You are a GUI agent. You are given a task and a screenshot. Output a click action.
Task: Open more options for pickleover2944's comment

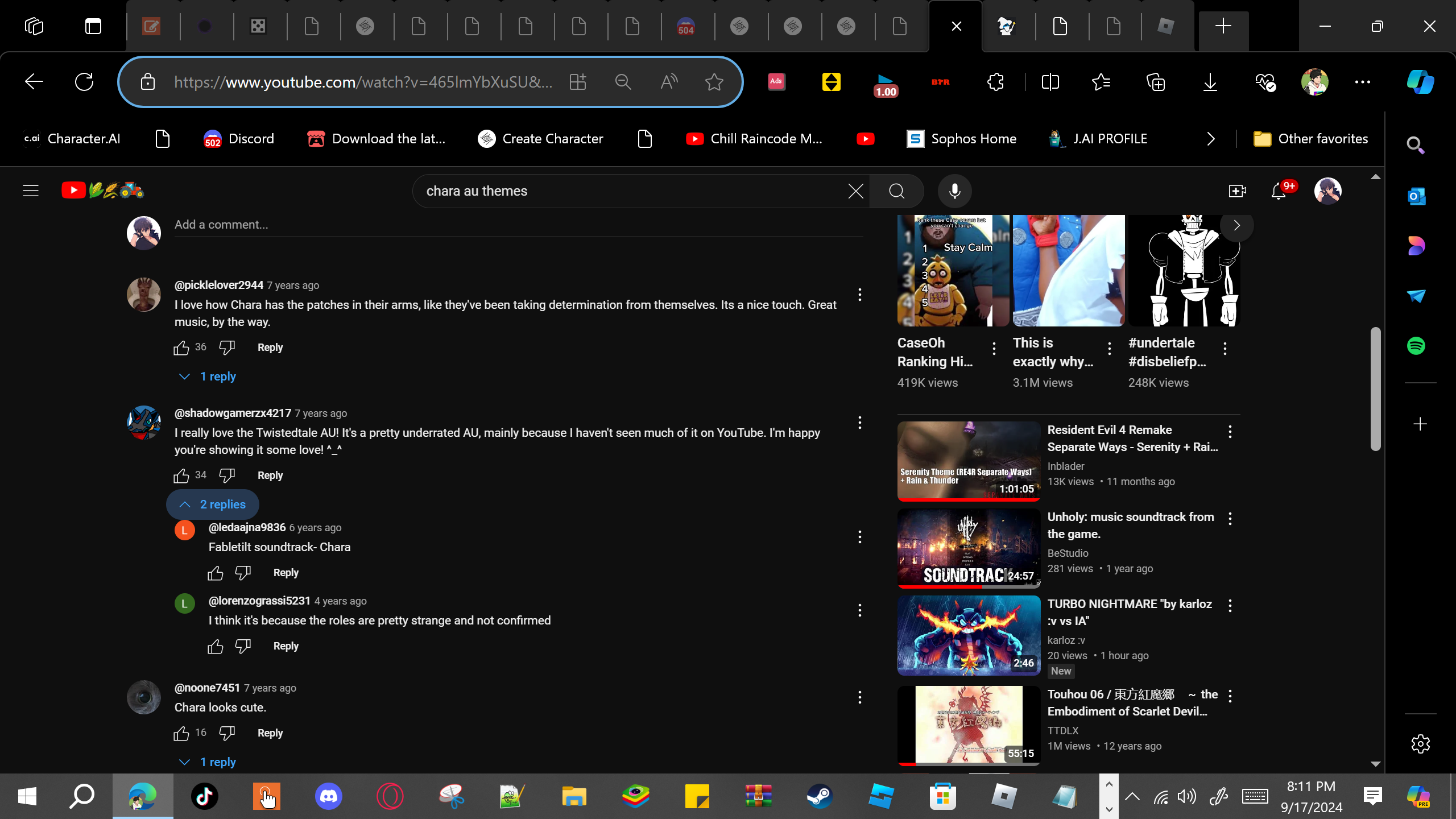point(859,295)
